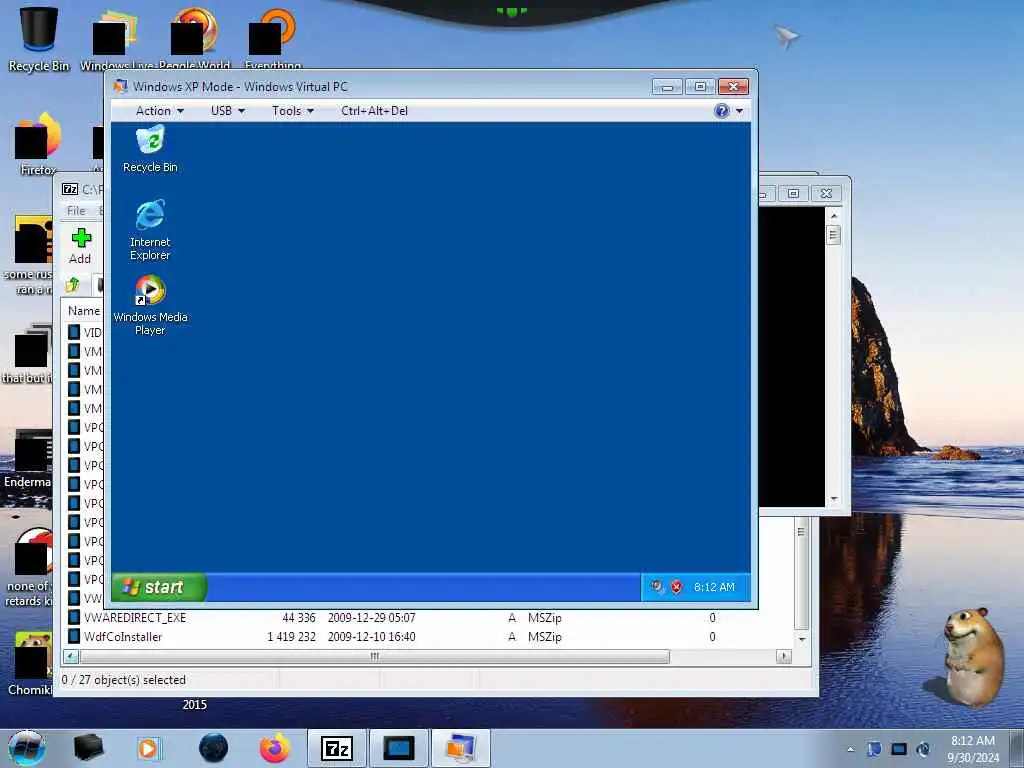
Task: Switch to the 7-Zip taskbar button
Action: click(x=337, y=749)
